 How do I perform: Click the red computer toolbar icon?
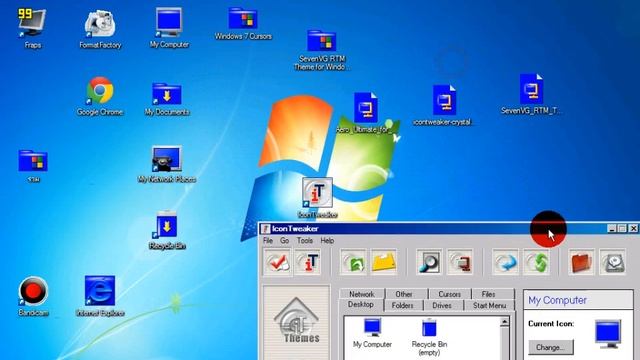click(x=460, y=262)
